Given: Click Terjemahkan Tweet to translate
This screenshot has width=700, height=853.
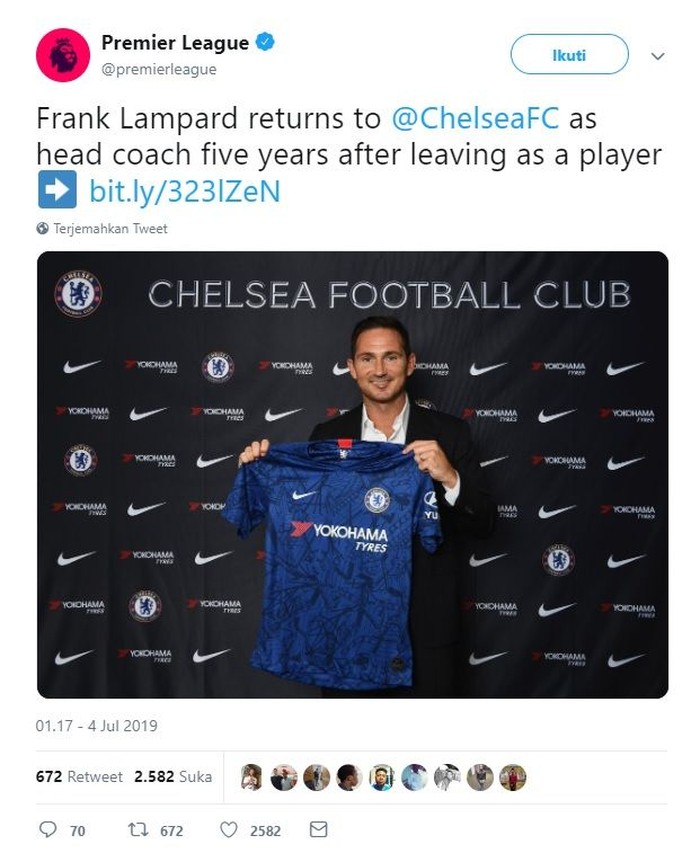Looking at the screenshot, I should tap(110, 228).
